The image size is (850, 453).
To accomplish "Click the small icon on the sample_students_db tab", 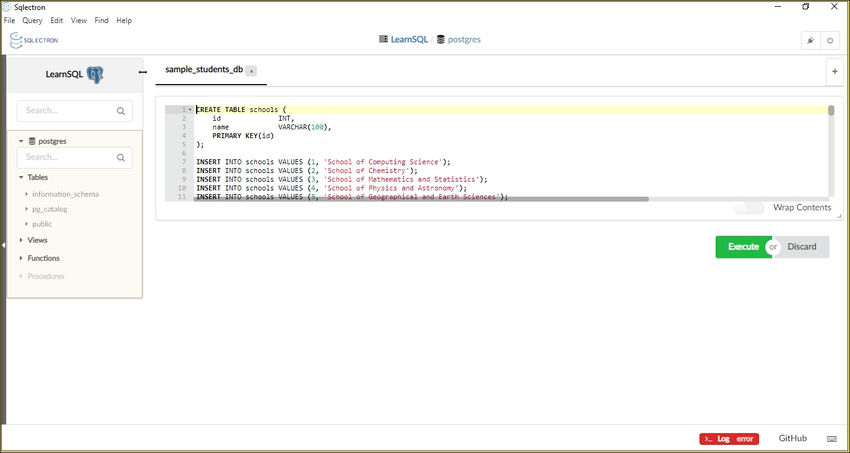I will (x=251, y=70).
